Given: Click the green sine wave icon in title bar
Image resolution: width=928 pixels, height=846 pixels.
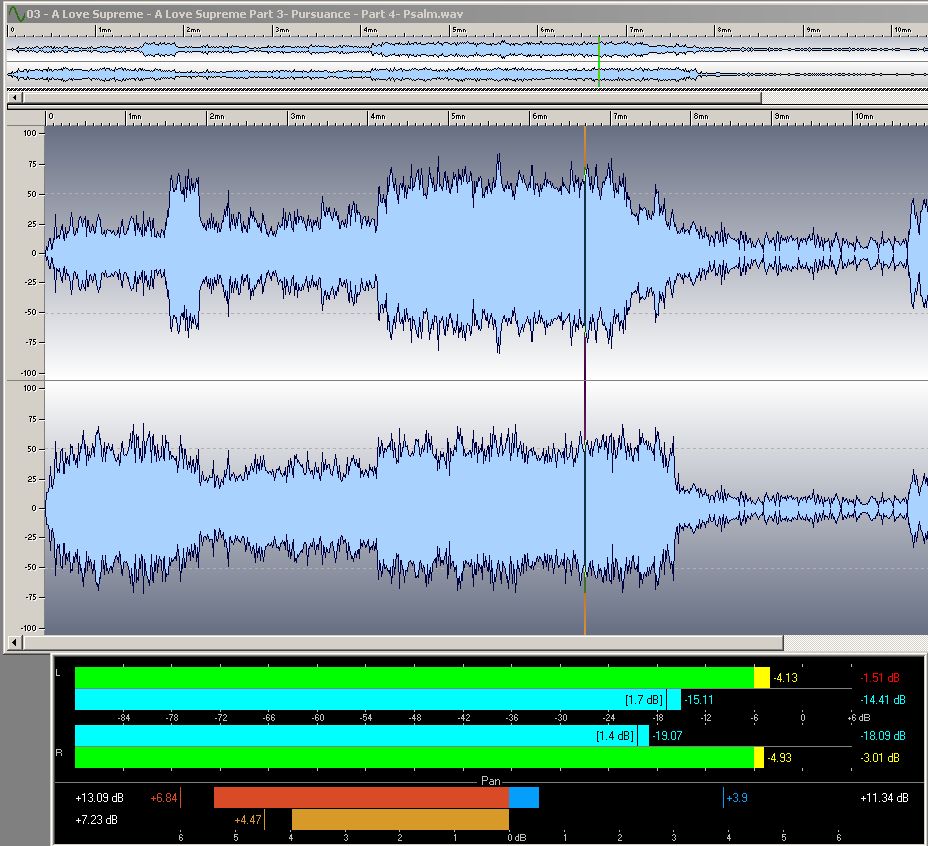Looking at the screenshot, I should [x=16, y=14].
